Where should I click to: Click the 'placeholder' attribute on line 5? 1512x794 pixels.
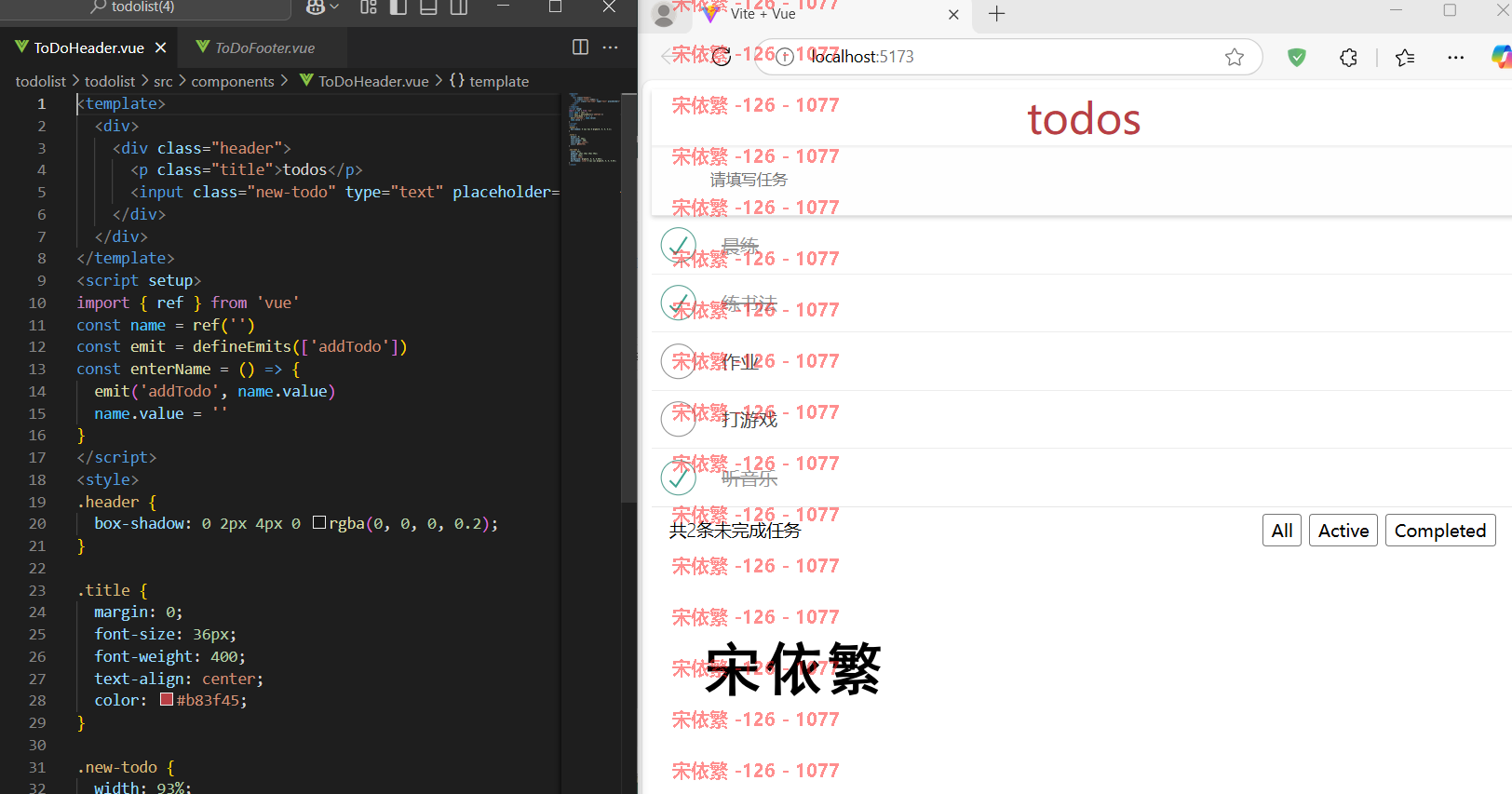(x=502, y=192)
